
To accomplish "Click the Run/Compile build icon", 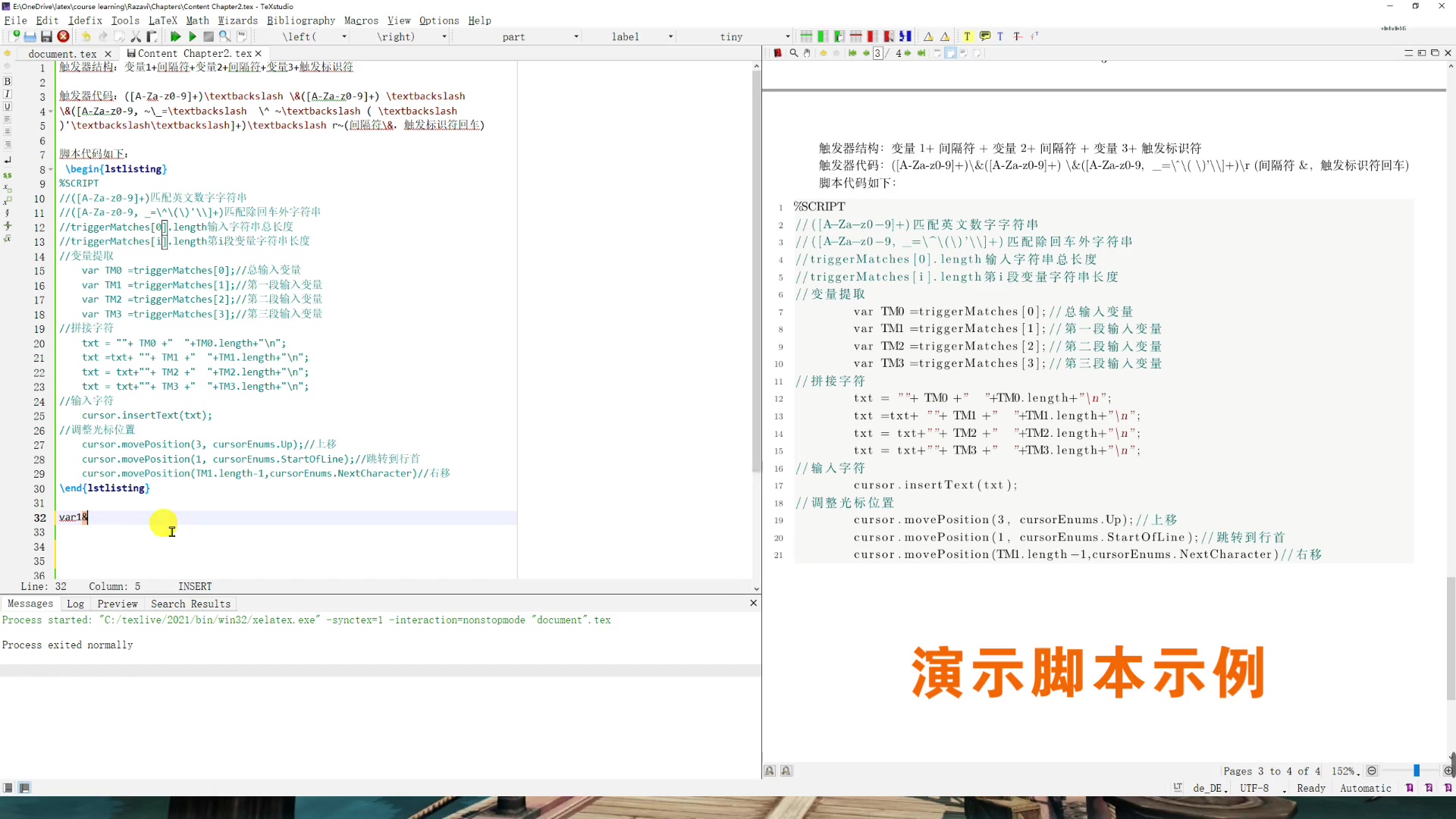I will 175,37.
